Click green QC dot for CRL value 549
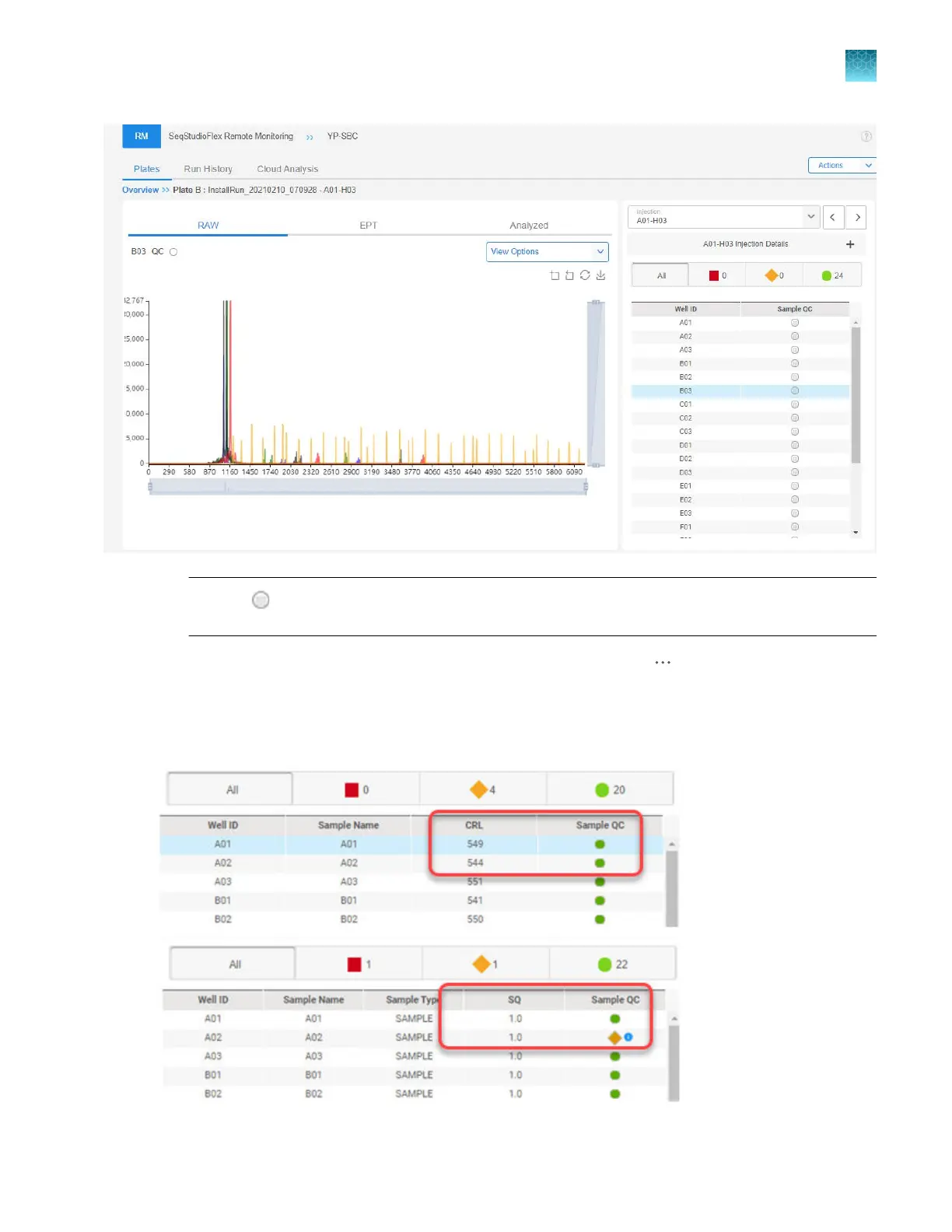 (600, 844)
